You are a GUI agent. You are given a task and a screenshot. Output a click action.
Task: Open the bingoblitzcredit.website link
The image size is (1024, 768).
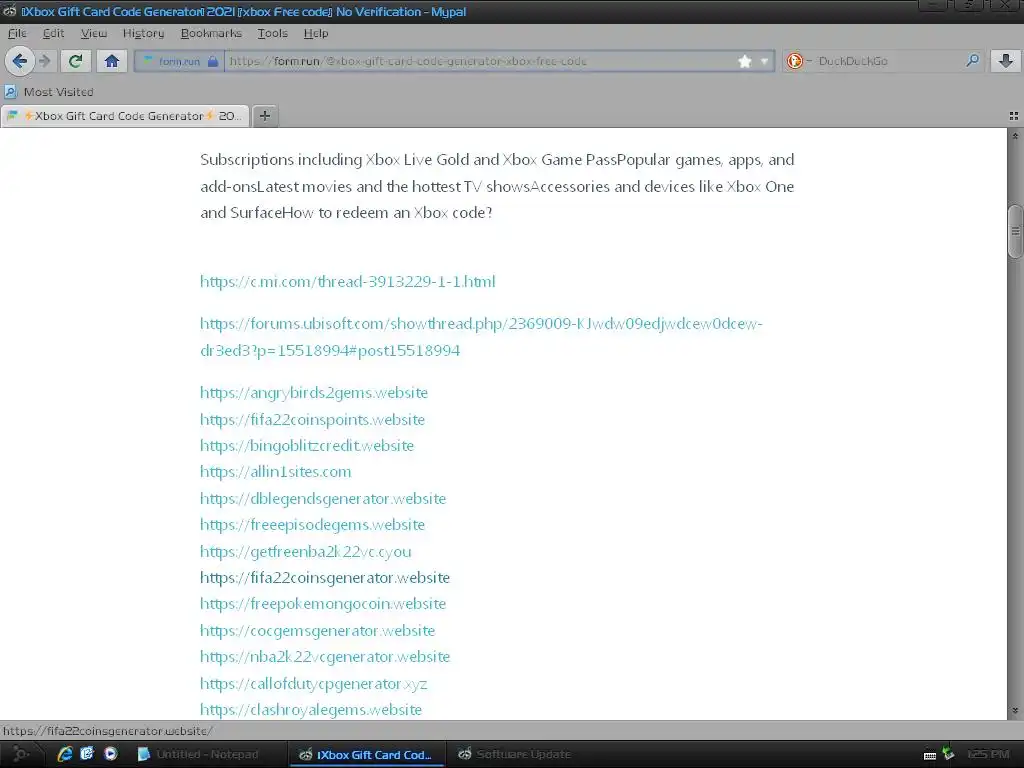click(307, 445)
